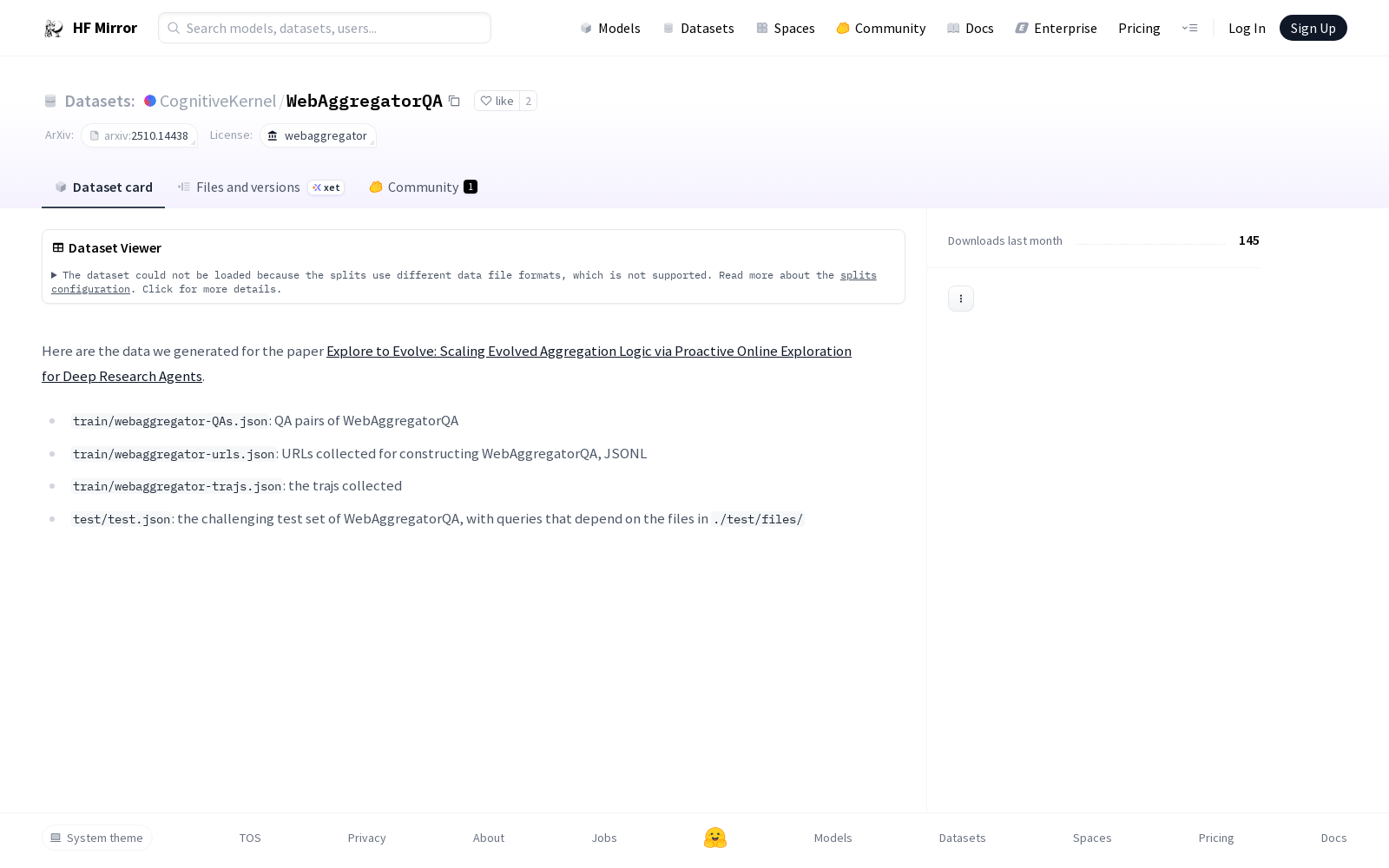Open Spaces in top navigation
1389x868 pixels.
coord(786,28)
